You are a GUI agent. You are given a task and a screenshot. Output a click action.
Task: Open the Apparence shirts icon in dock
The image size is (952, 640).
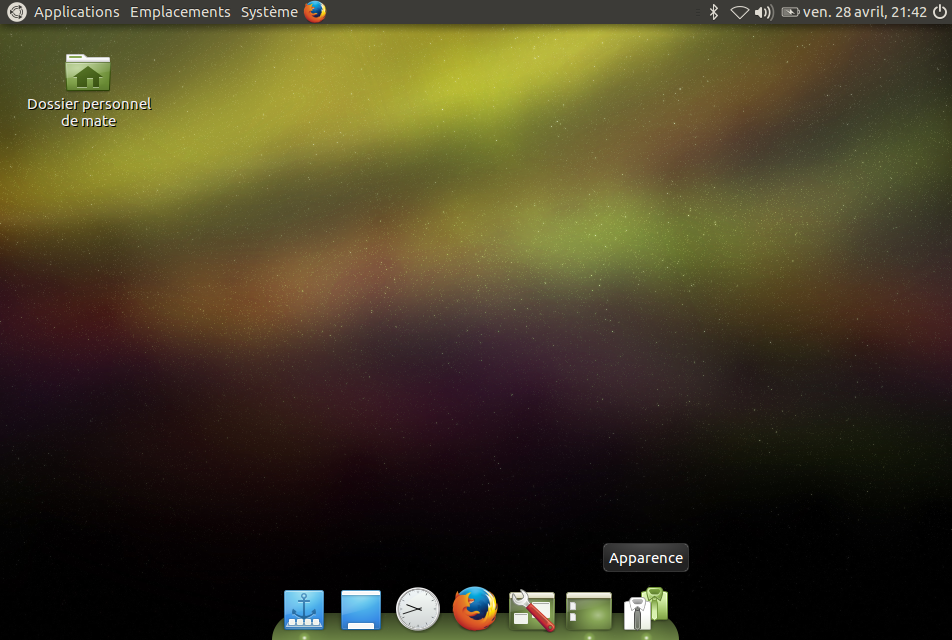coord(646,608)
